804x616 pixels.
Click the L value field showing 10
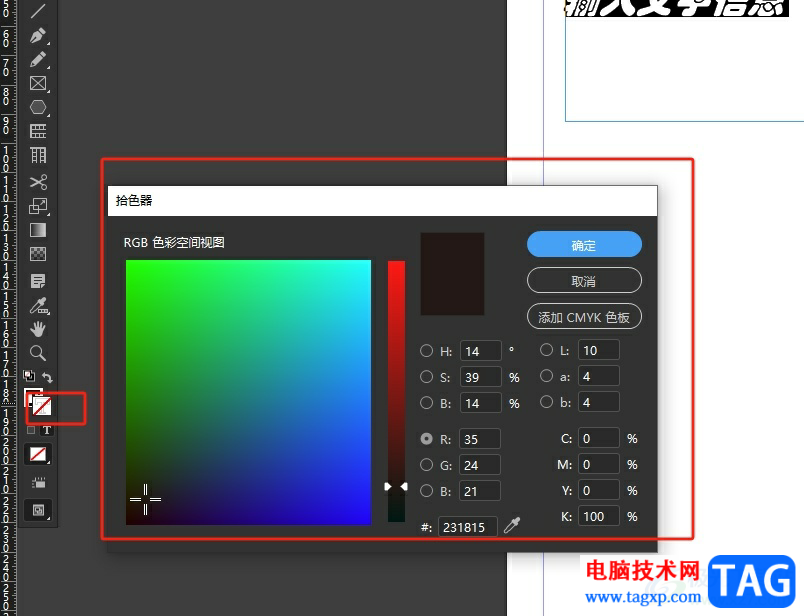[599, 350]
